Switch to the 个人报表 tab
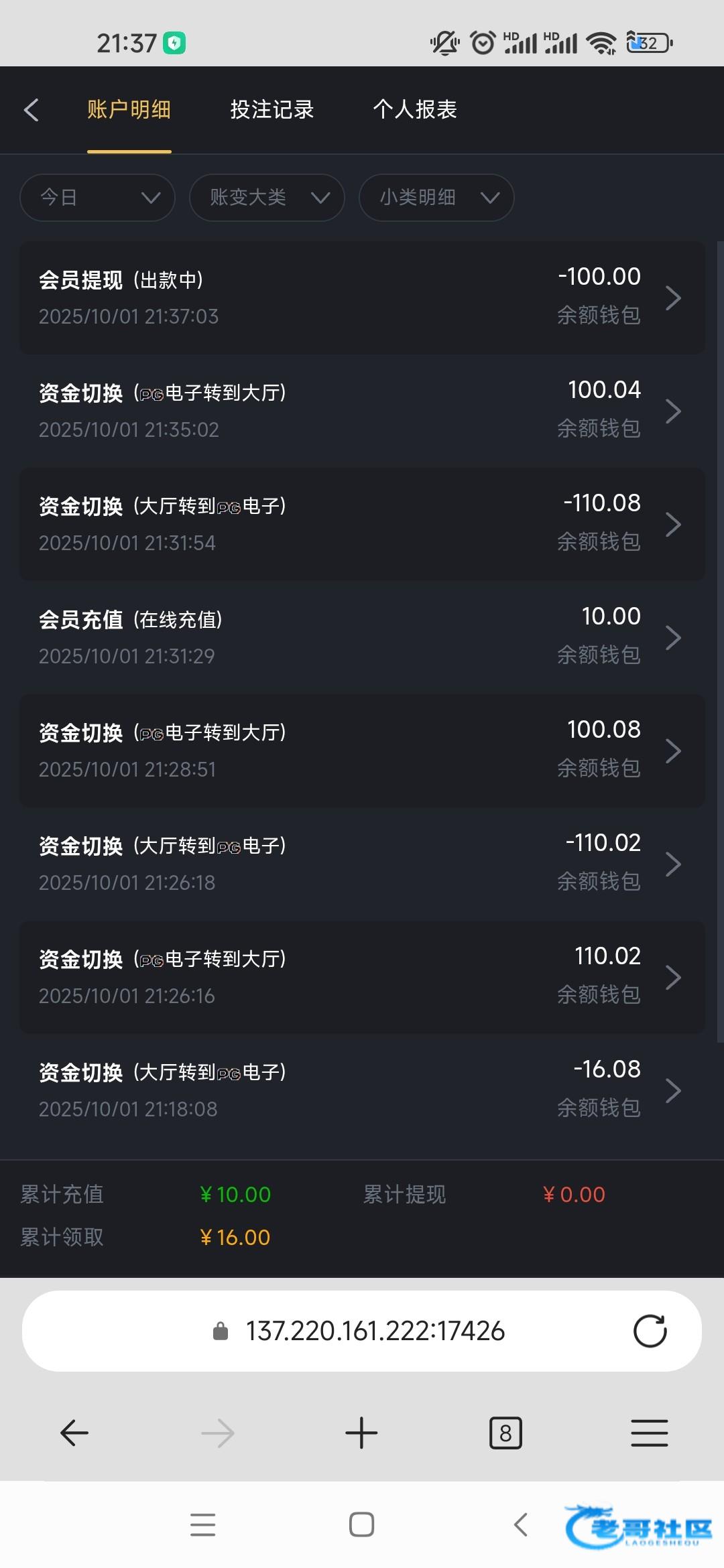 (415, 110)
